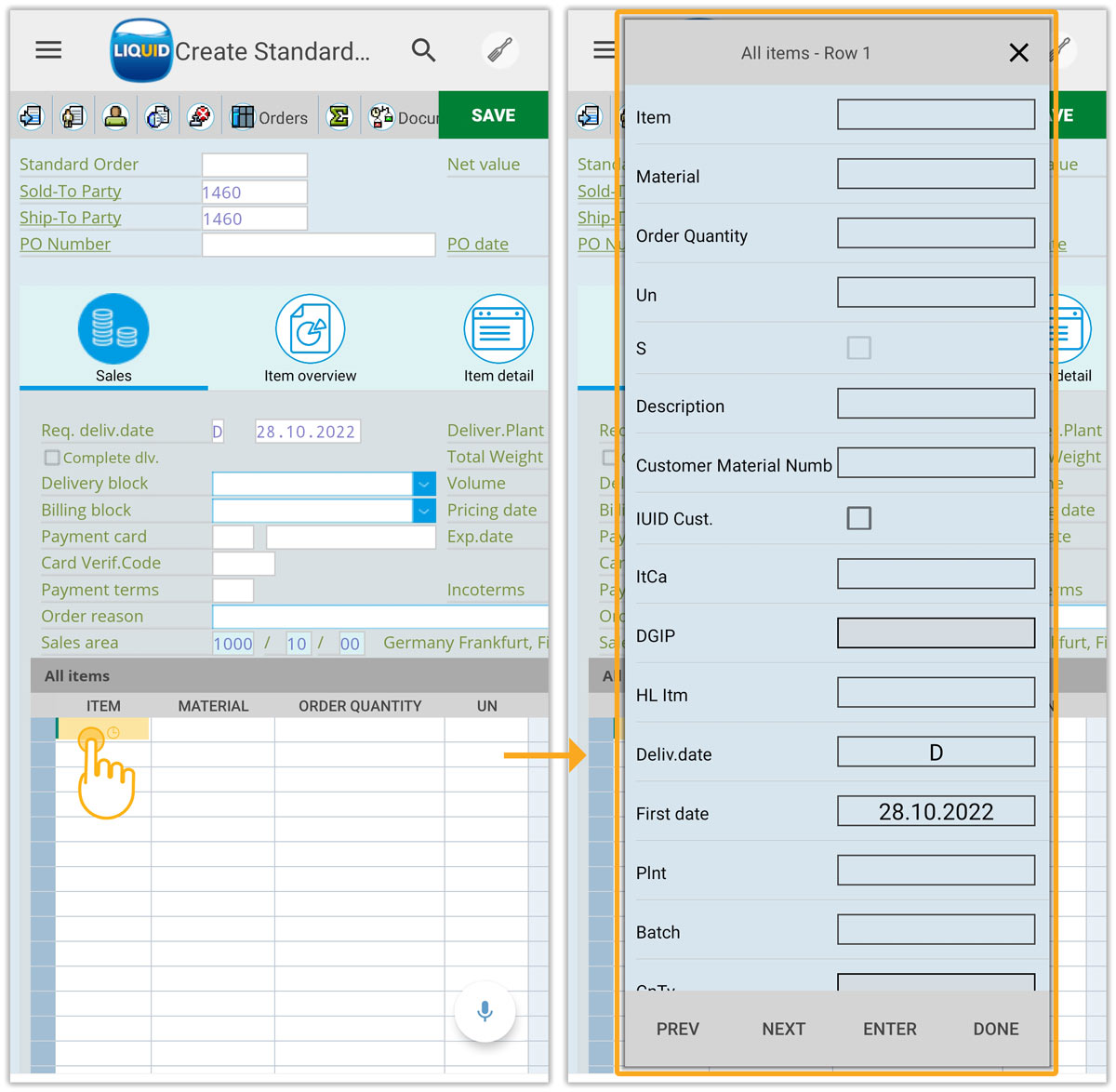1116x1092 pixels.
Task: Go to NEXT row in dialog
Action: point(783,1029)
